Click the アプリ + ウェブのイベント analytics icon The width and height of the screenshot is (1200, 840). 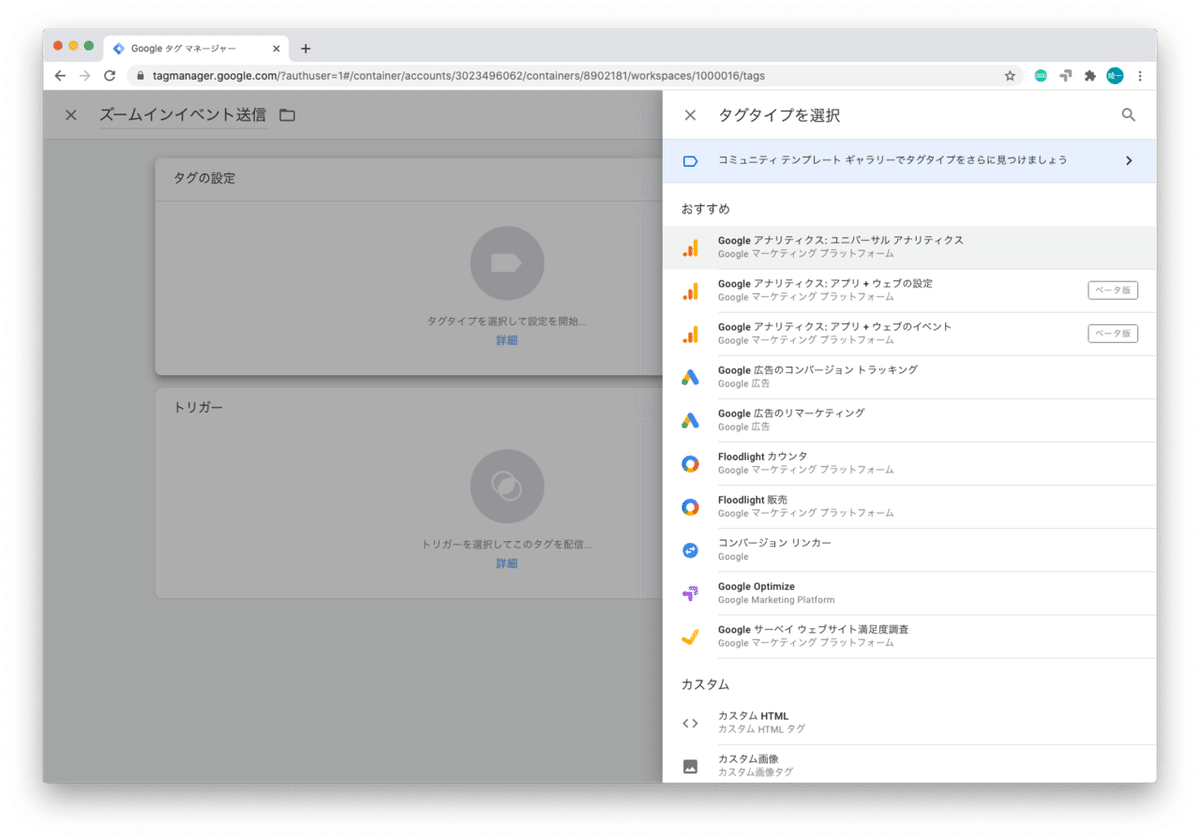pos(690,334)
